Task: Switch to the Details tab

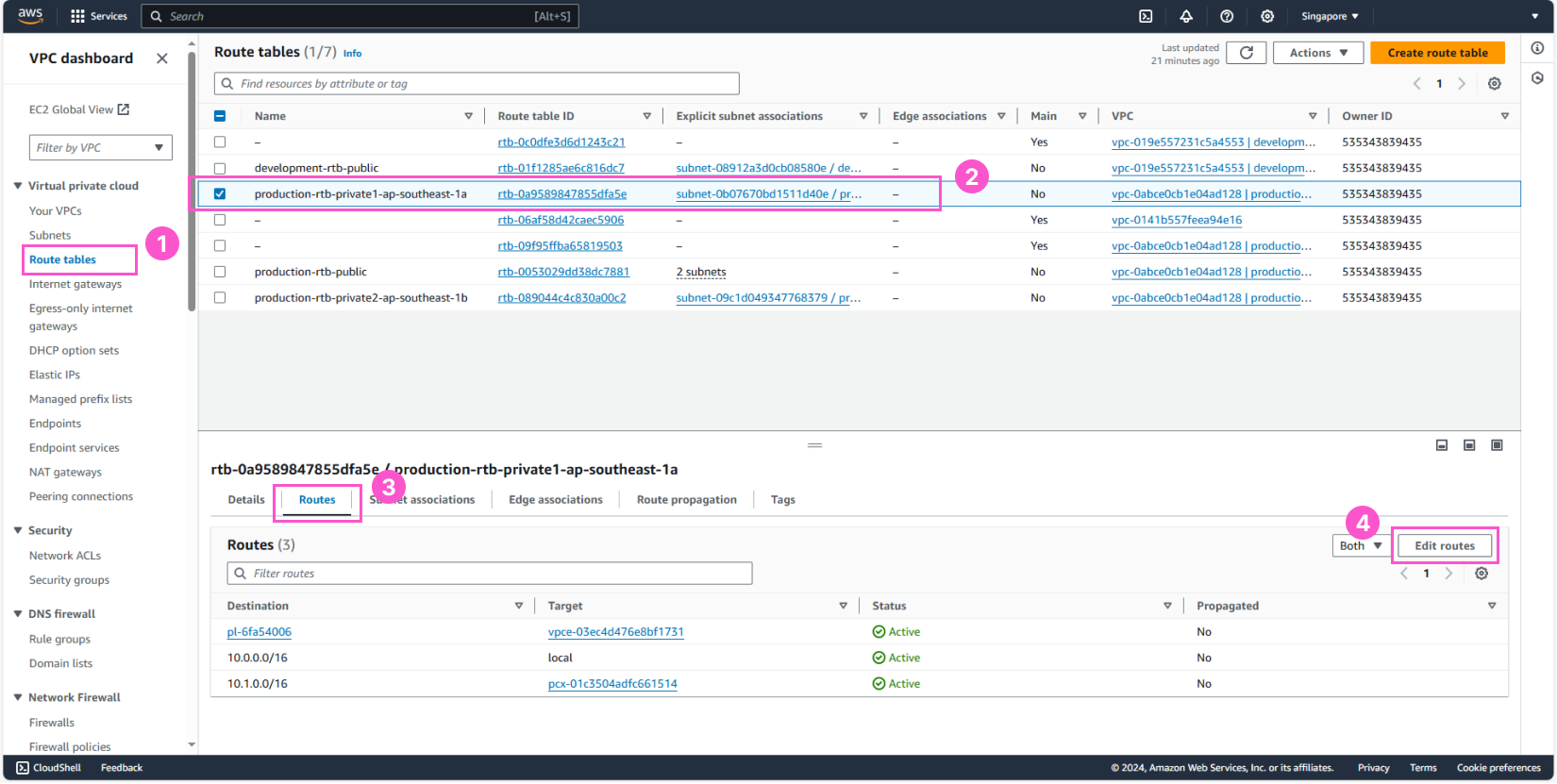Action: pos(246,500)
